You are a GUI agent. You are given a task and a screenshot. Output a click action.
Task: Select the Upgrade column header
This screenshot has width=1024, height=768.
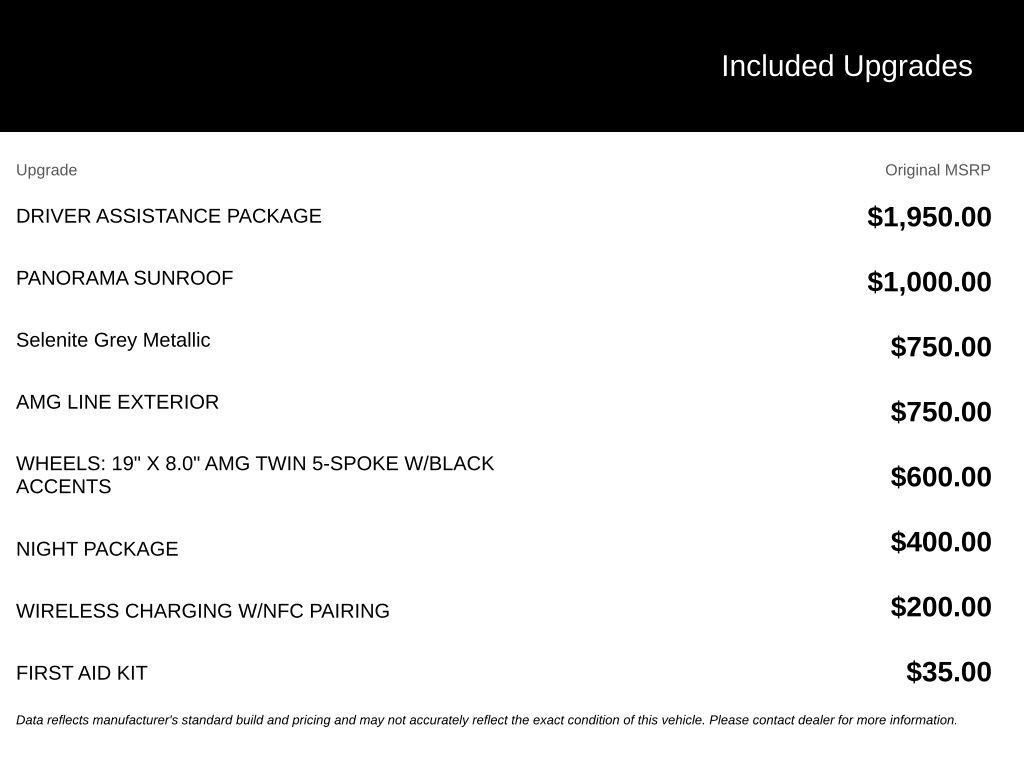click(46, 170)
